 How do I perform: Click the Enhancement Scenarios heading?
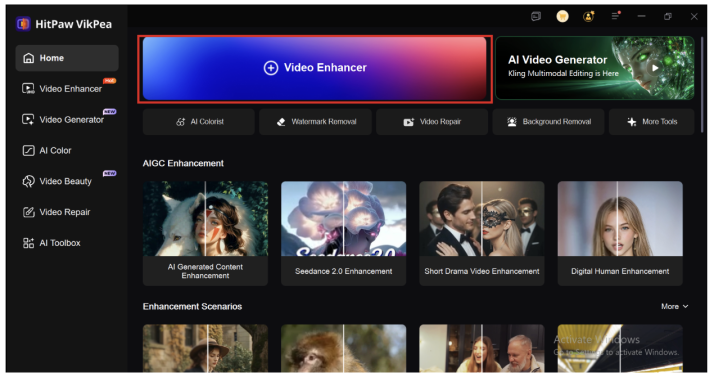[x=192, y=306]
